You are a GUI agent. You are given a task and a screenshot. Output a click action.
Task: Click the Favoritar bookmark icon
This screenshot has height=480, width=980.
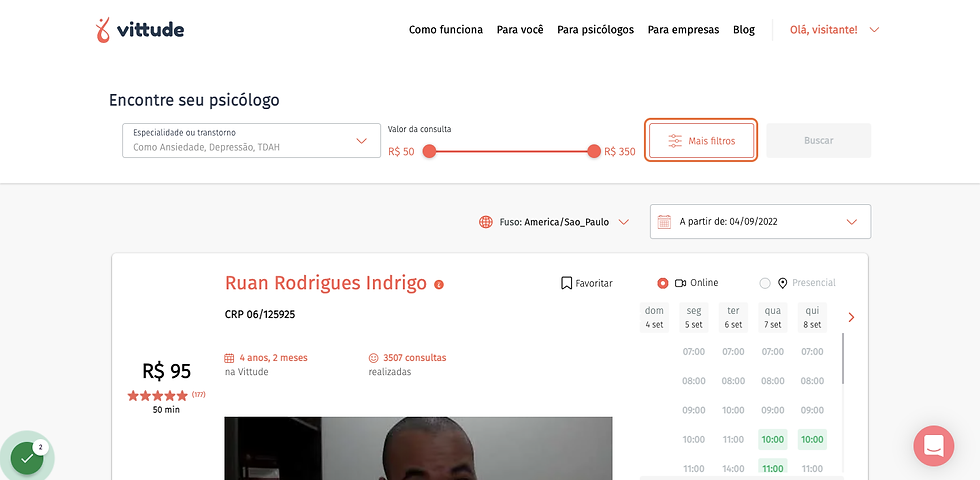click(566, 283)
